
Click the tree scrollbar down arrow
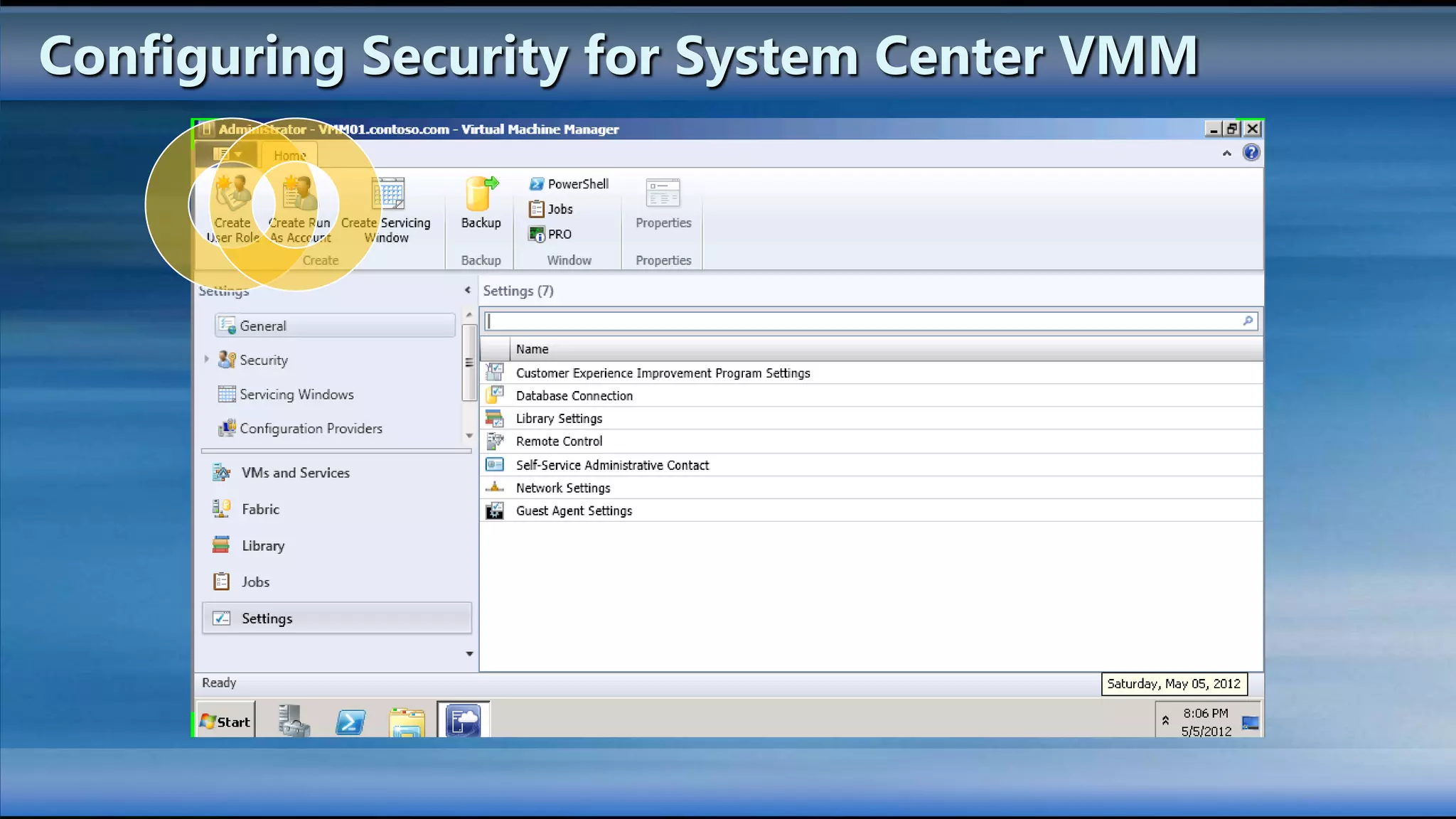click(x=469, y=435)
